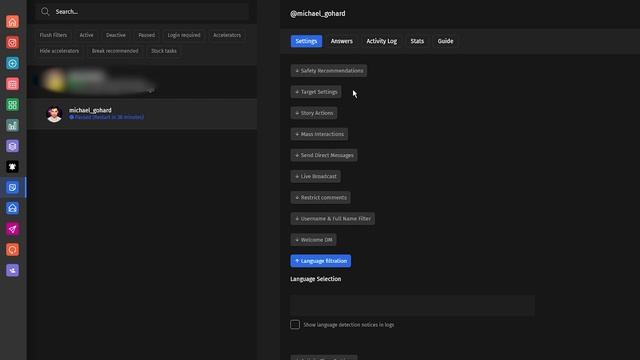This screenshot has width=640, height=360.
Task: Toggle the Break recommended filter
Action: pos(115,51)
